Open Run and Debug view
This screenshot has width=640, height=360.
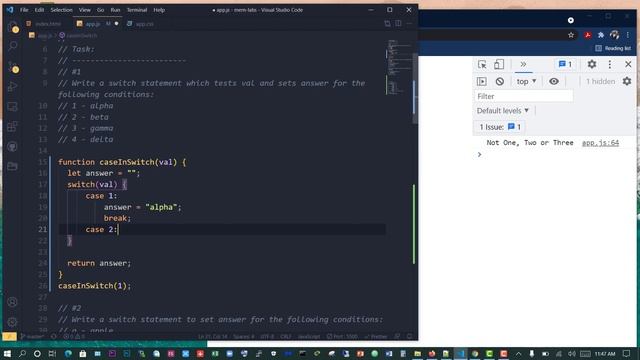pos(13,87)
